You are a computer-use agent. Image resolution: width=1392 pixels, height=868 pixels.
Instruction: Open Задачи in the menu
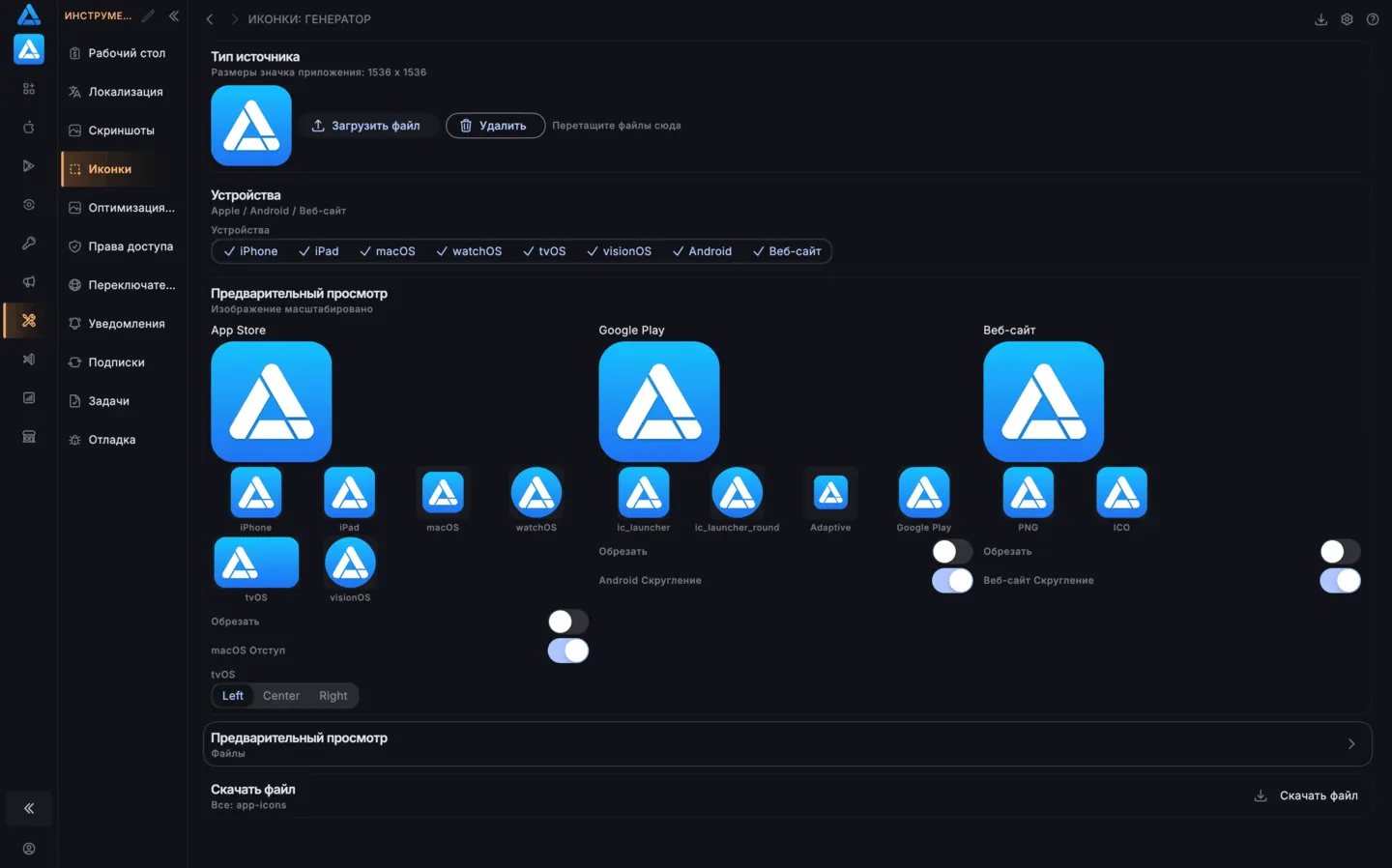[x=123, y=401]
